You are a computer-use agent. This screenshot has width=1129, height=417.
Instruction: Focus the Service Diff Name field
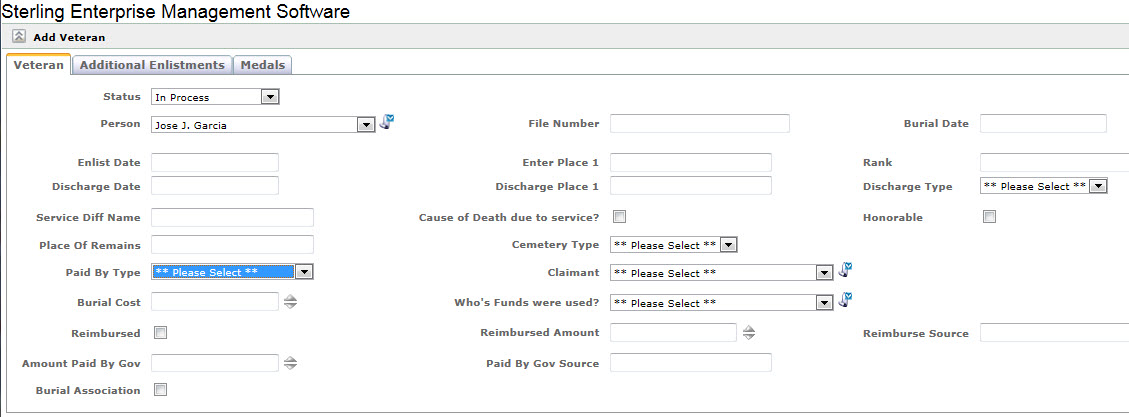click(233, 217)
